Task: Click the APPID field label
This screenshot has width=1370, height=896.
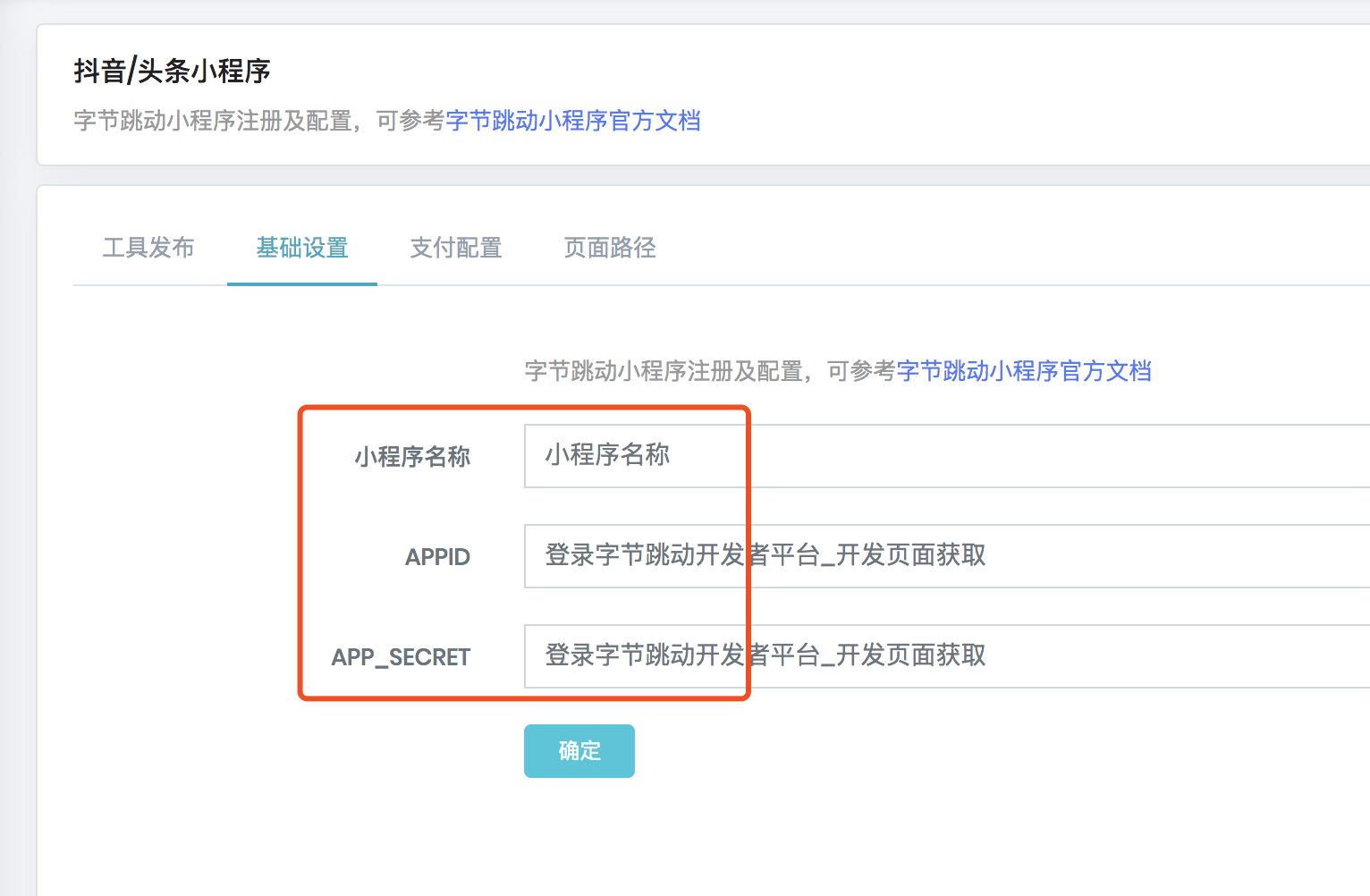Action: click(437, 557)
